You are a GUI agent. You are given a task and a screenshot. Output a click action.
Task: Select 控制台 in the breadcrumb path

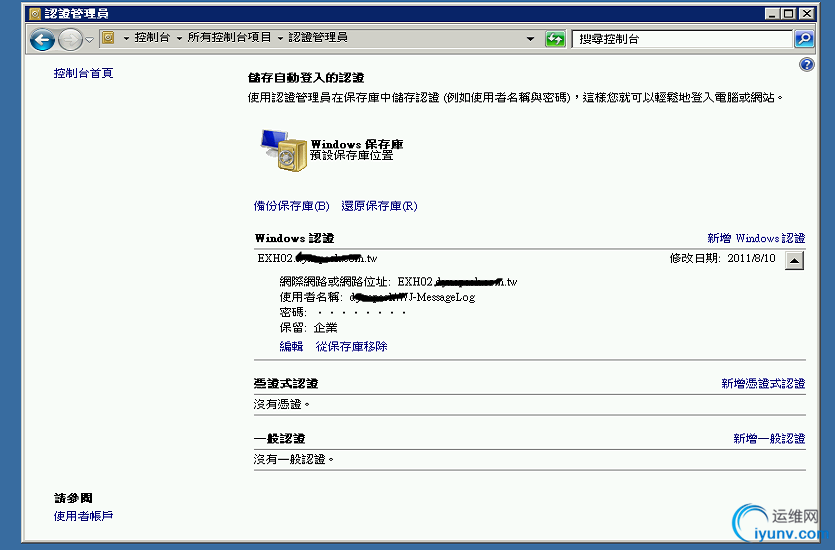(152, 37)
